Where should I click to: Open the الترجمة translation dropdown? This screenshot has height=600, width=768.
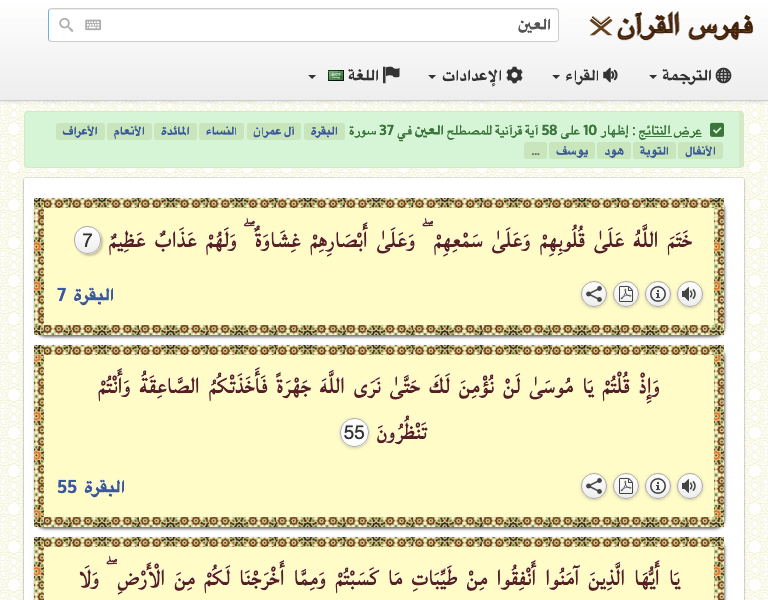click(691, 76)
